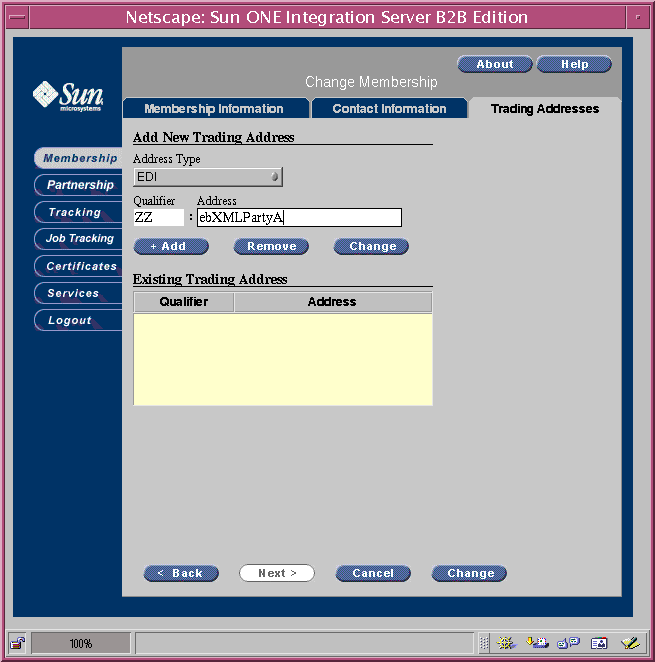Screen dimensions: 655x662
Task: Click the Address field with ebXMLPartyA
Action: click(299, 217)
